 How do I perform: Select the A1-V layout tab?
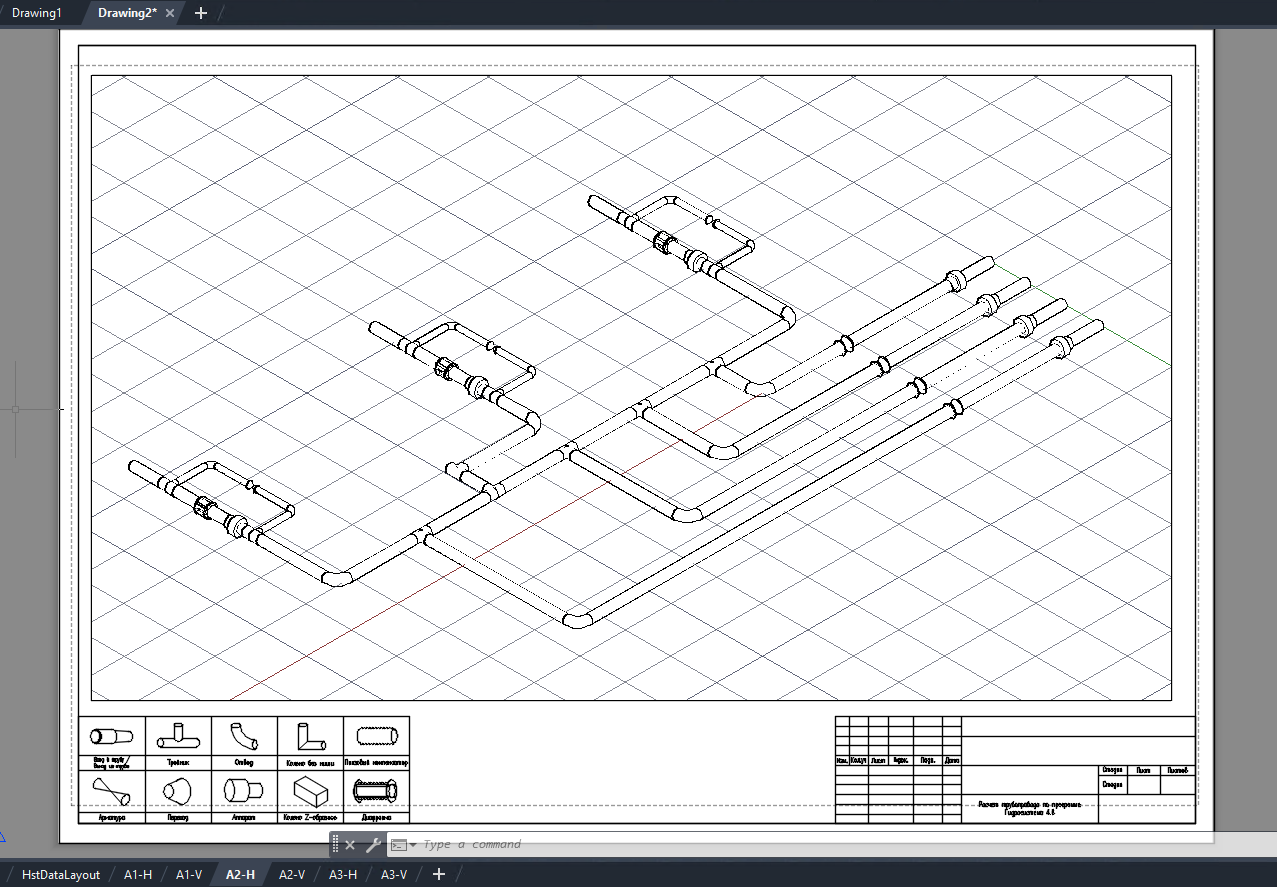pos(189,874)
